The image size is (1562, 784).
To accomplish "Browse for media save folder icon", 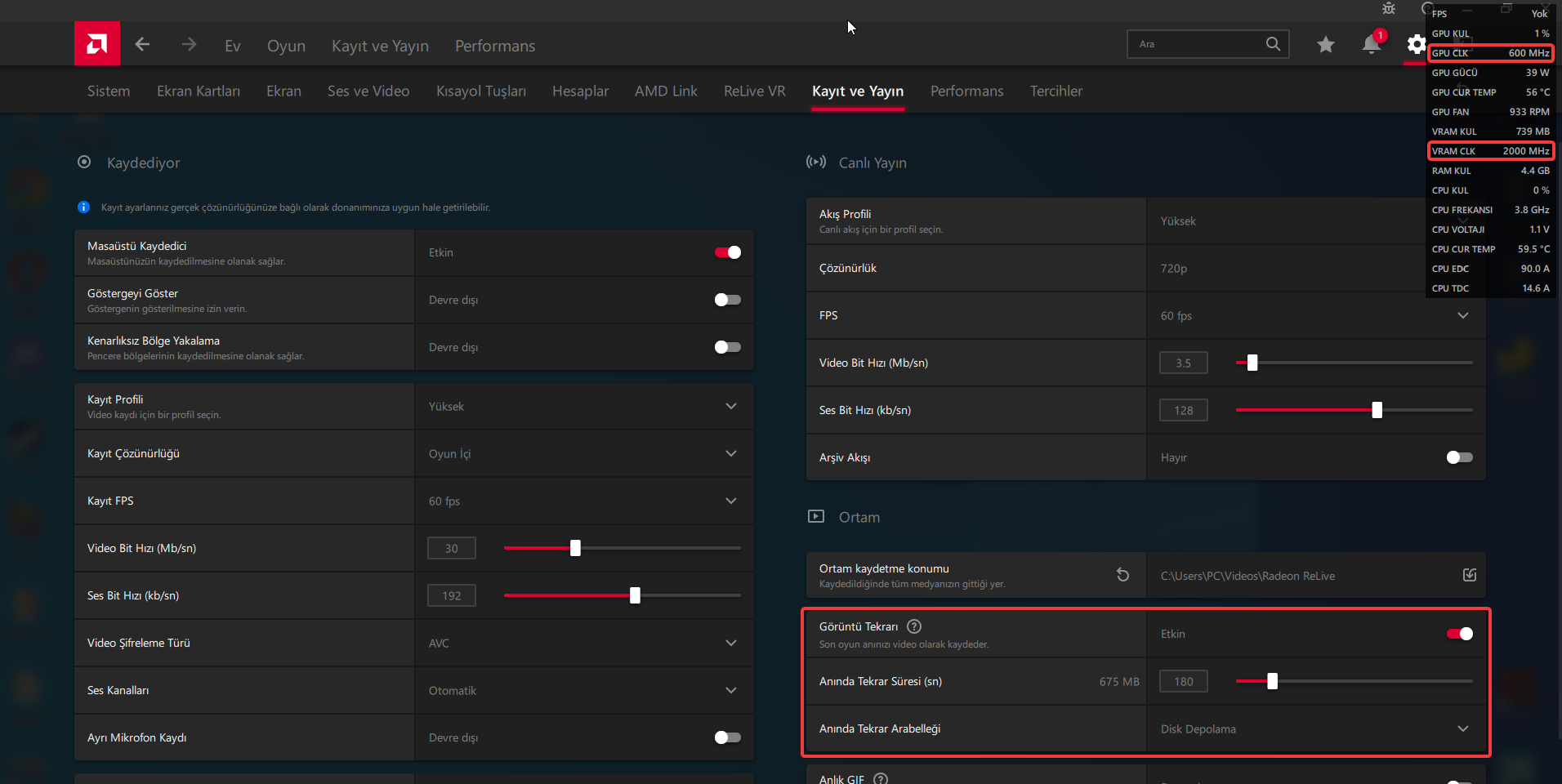I will [x=1469, y=575].
